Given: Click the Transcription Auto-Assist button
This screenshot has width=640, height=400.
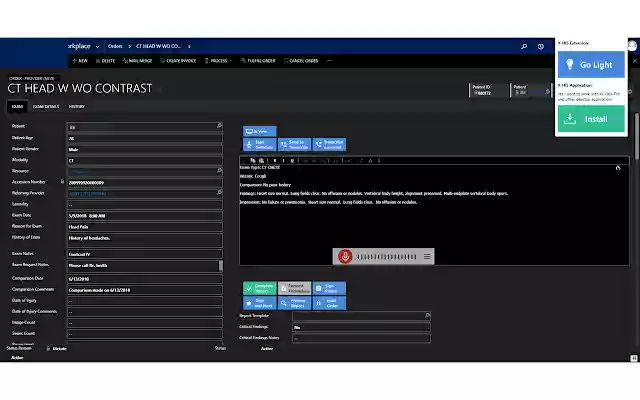Looking at the screenshot, I should [x=329, y=144].
